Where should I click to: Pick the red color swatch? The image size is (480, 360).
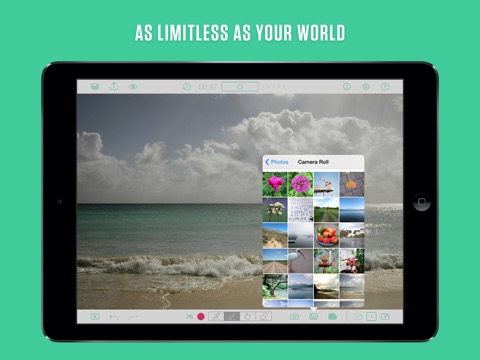[201, 317]
